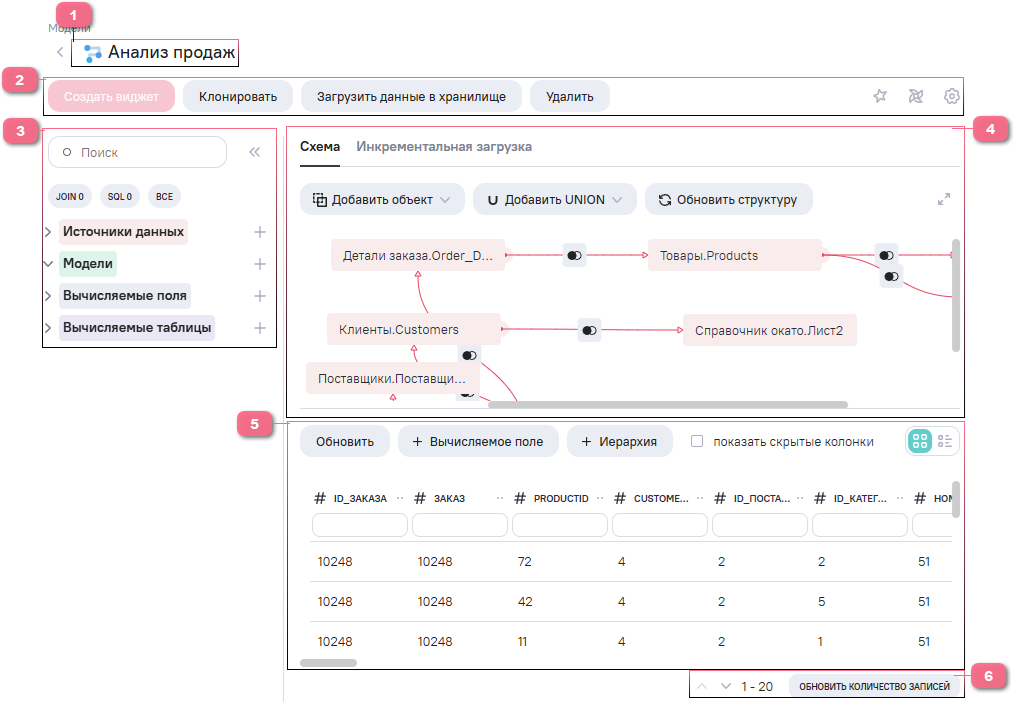Add a new Вычисляемые поля item
Screen dimensions: 1014x702
(x=259, y=296)
